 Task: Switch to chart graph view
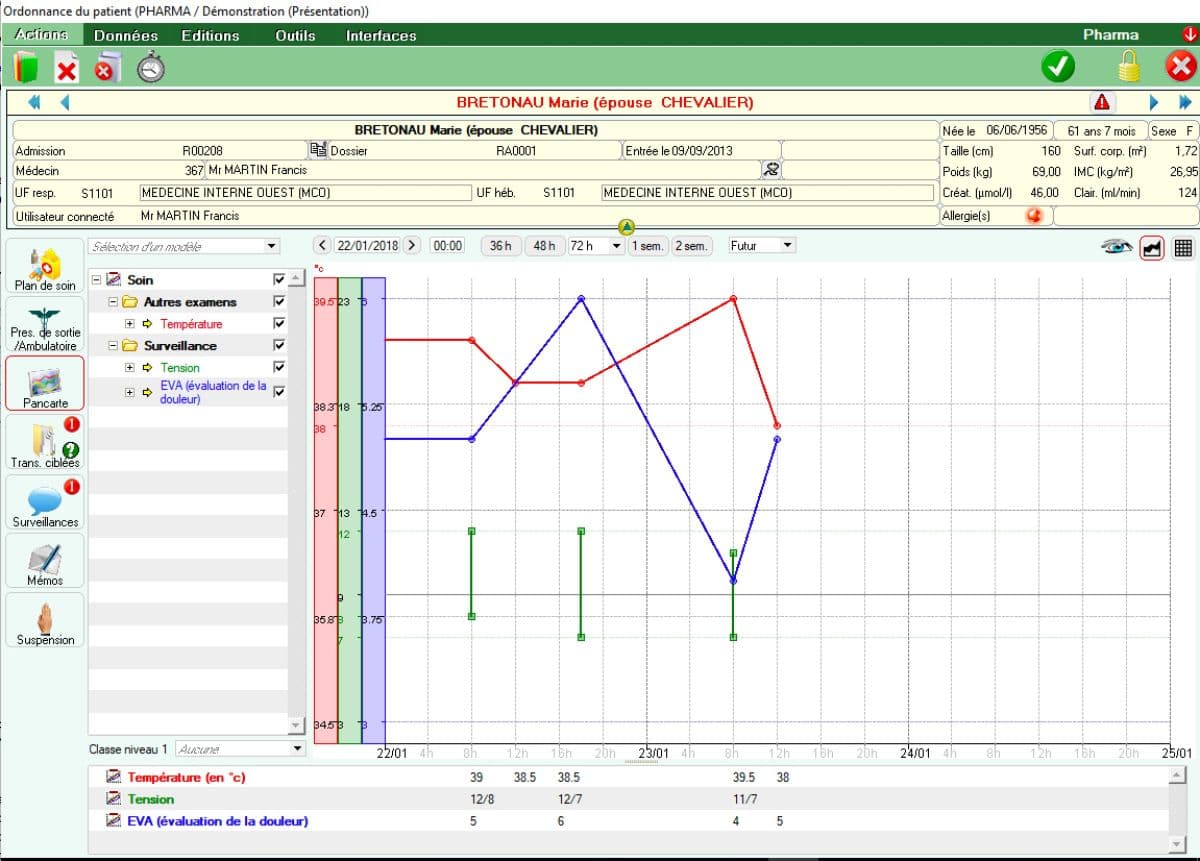[x=1152, y=248]
